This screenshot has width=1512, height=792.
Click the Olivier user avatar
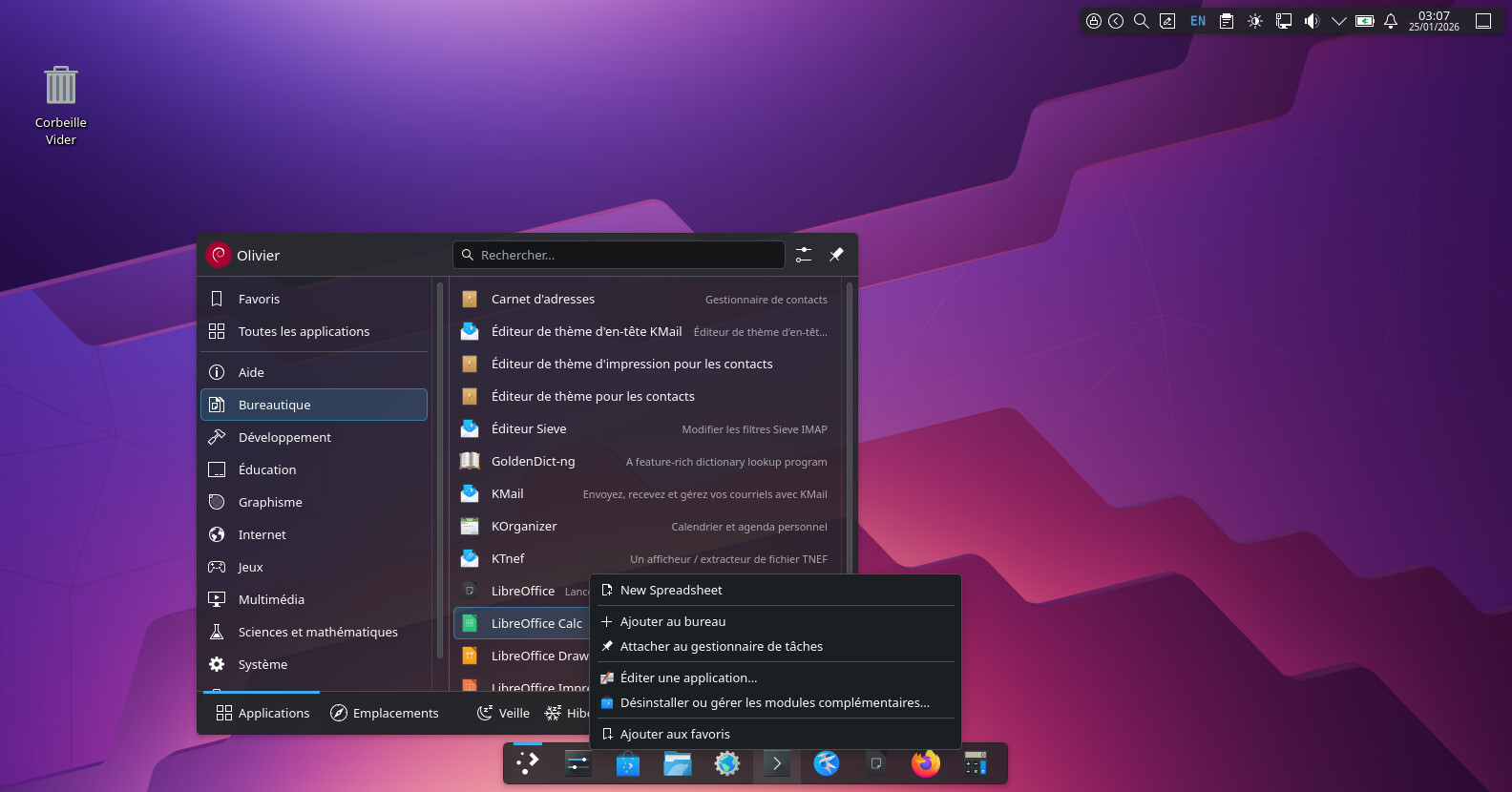point(219,255)
